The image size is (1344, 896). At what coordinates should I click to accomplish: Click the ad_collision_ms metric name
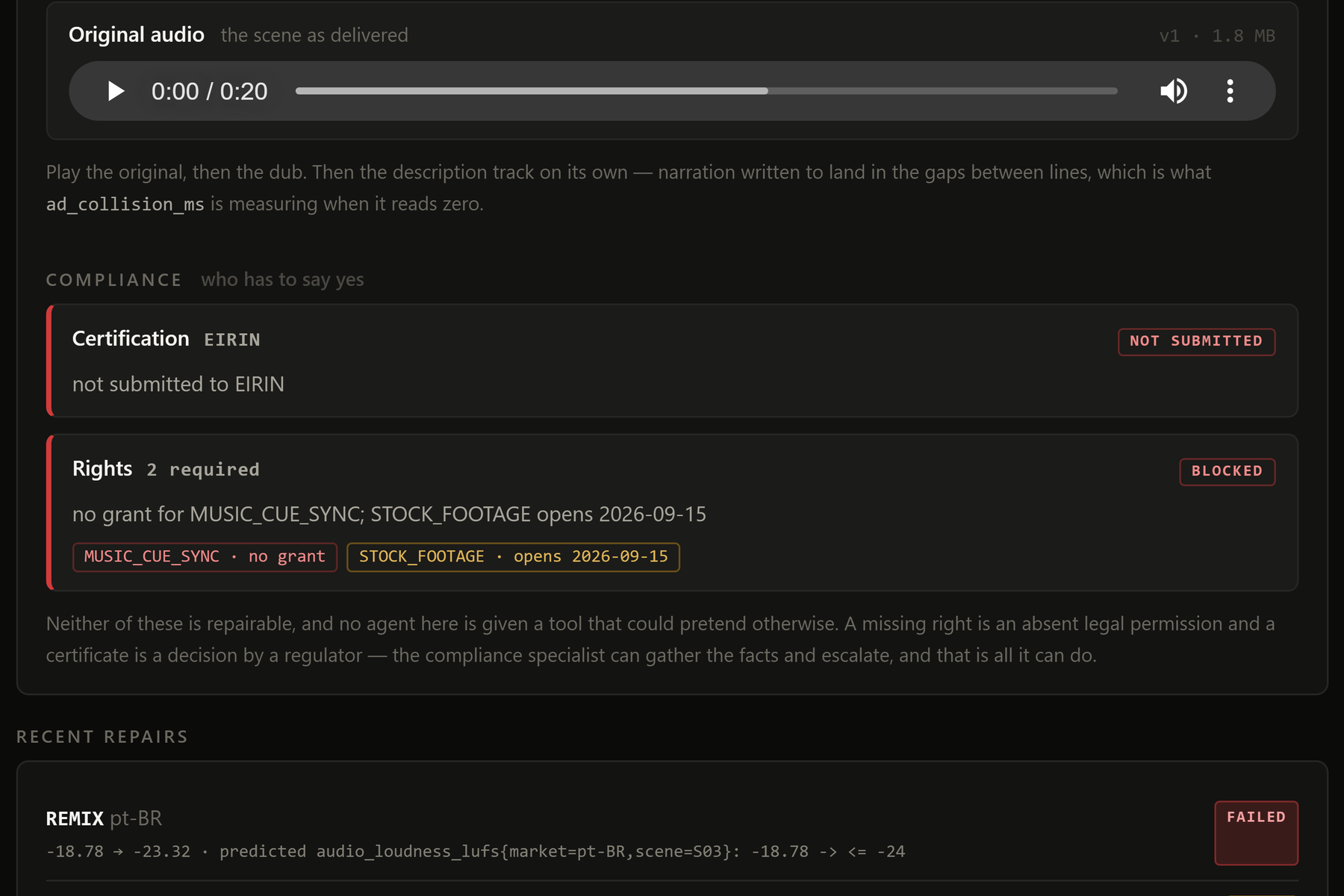pos(125,204)
